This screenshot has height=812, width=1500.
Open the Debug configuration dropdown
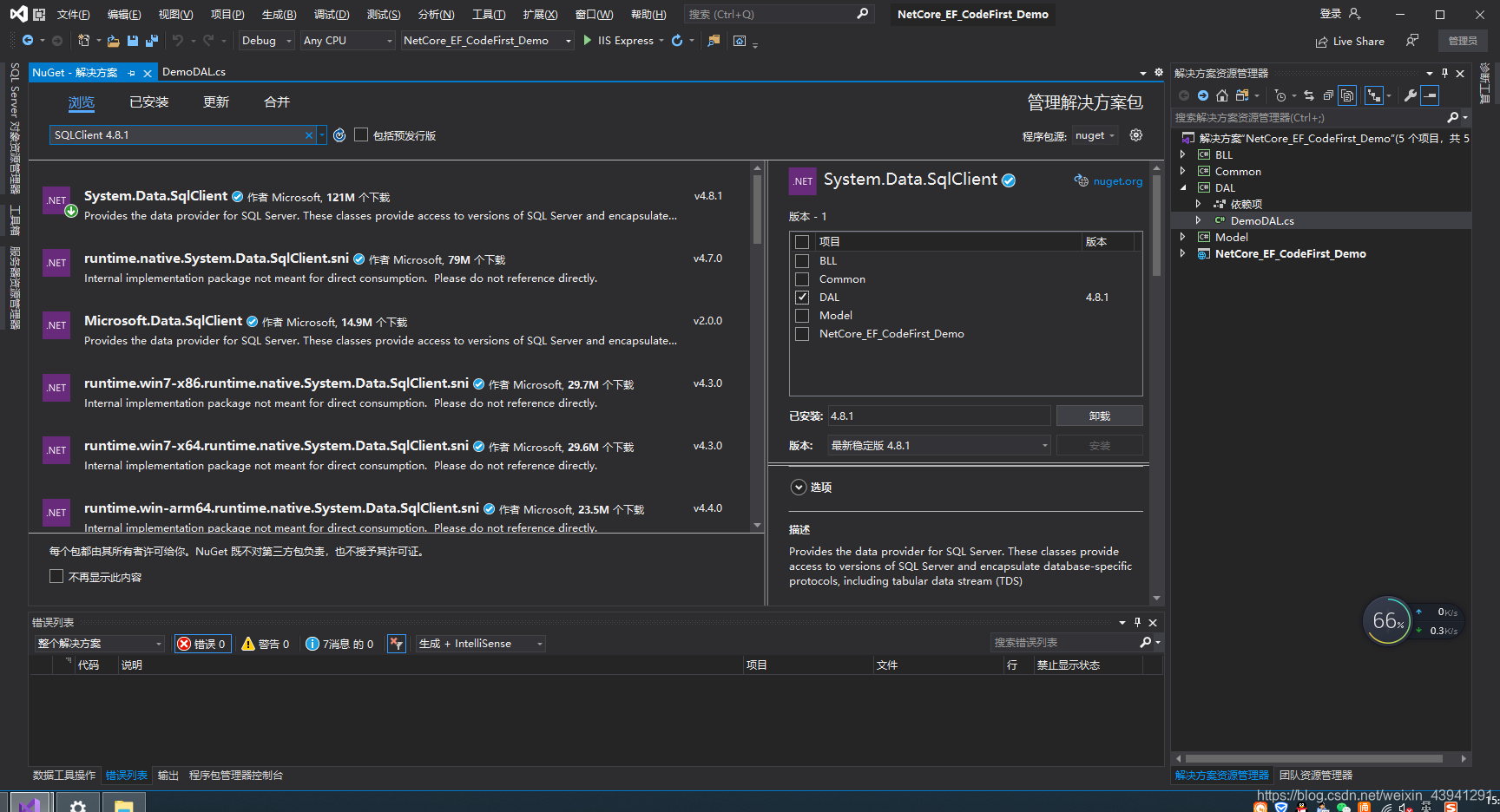(x=266, y=41)
